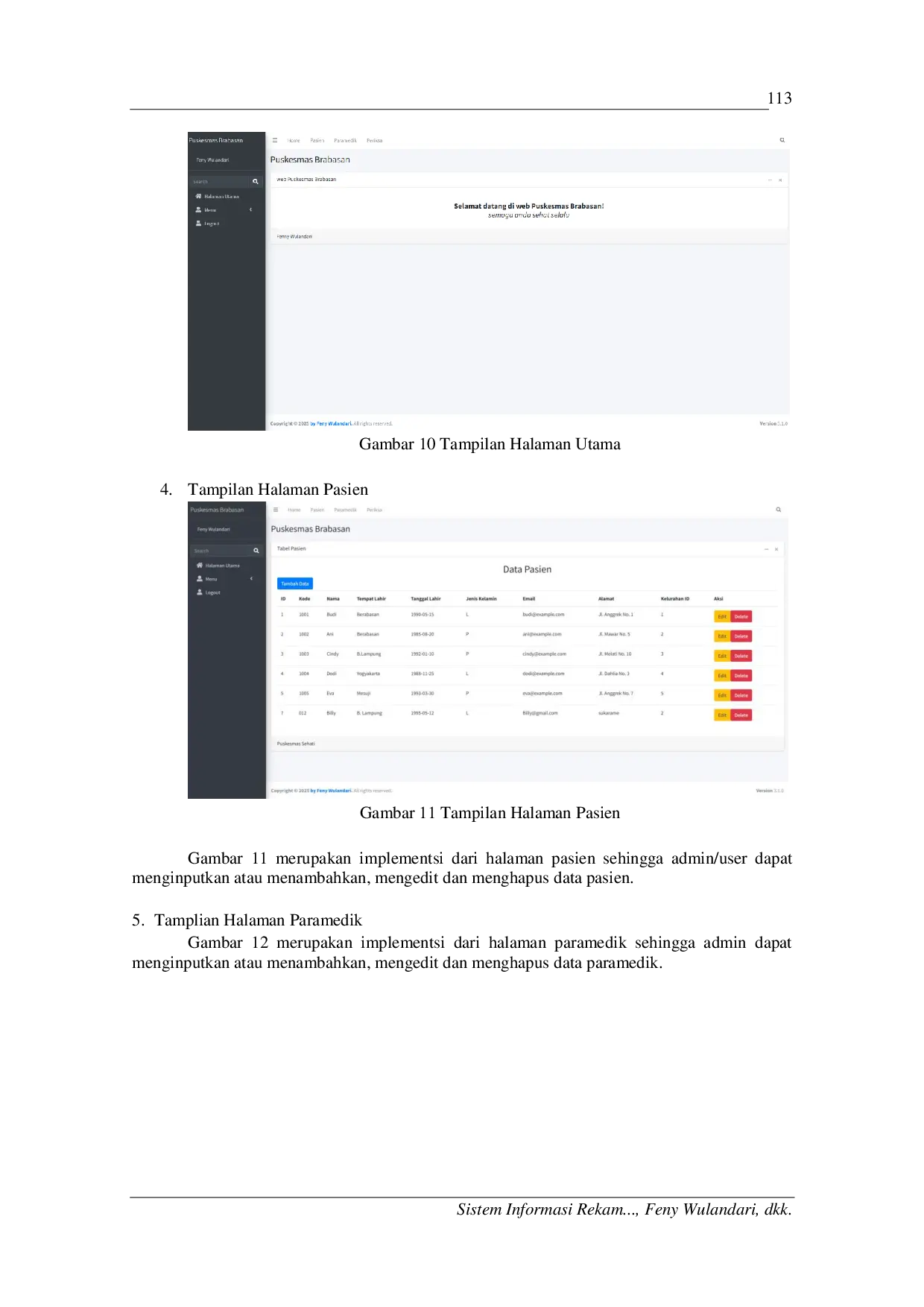Open Periksa tab in Halaman Pasien screenshot navbar
The width and height of the screenshot is (924, 1307).
coord(374,510)
